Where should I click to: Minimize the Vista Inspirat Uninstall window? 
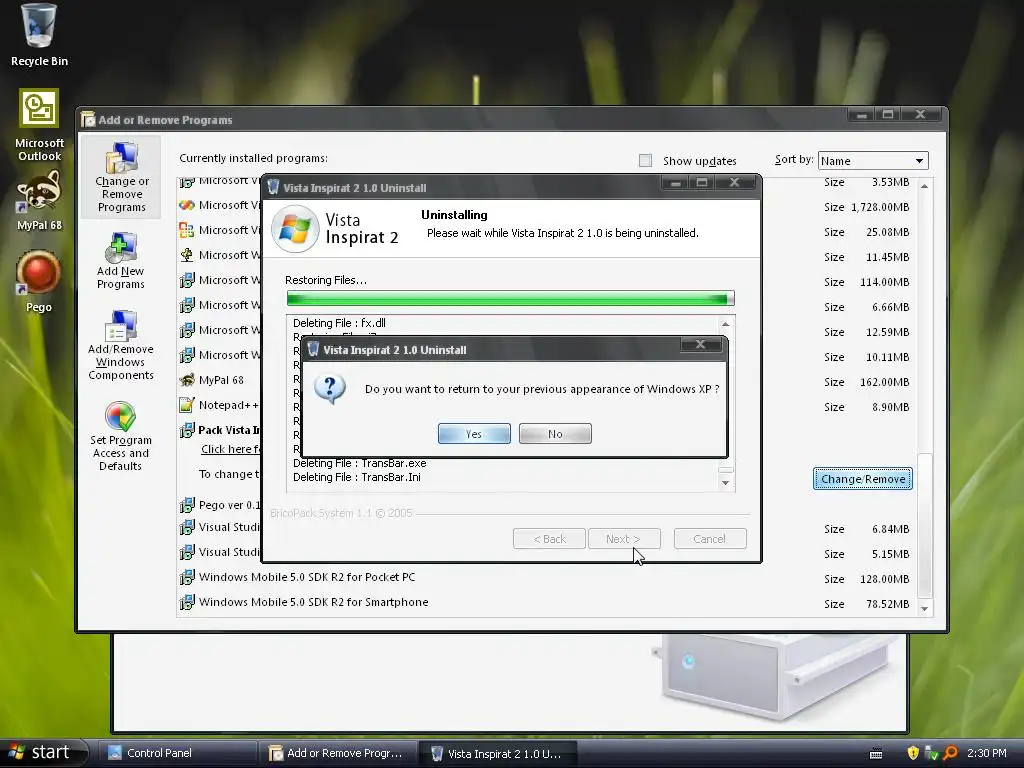click(x=675, y=183)
